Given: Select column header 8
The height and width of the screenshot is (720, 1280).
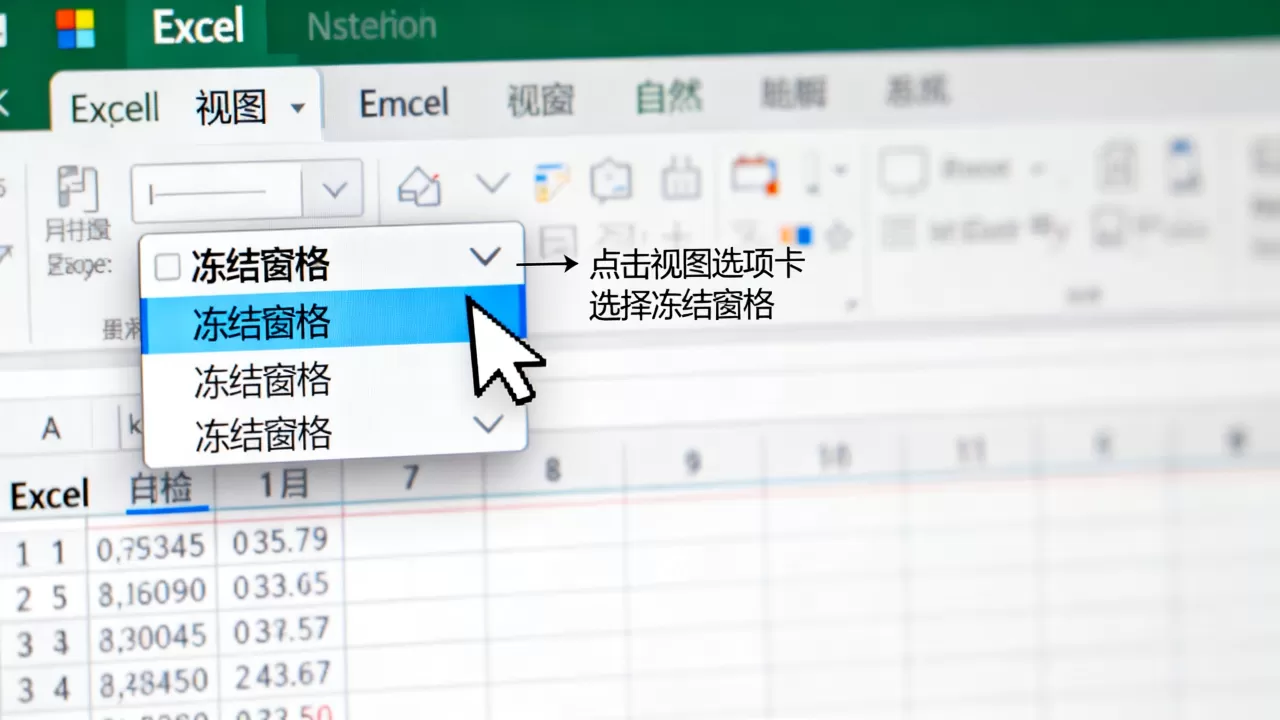Looking at the screenshot, I should (552, 470).
